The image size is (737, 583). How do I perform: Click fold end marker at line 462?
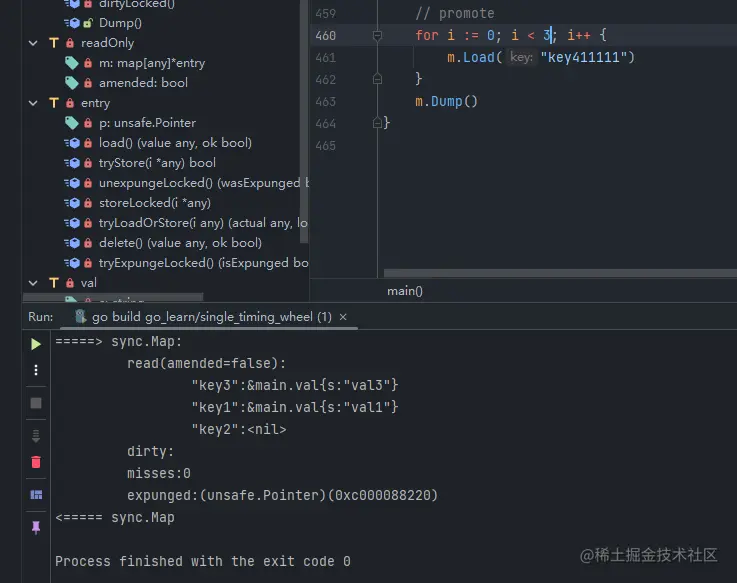[377, 79]
